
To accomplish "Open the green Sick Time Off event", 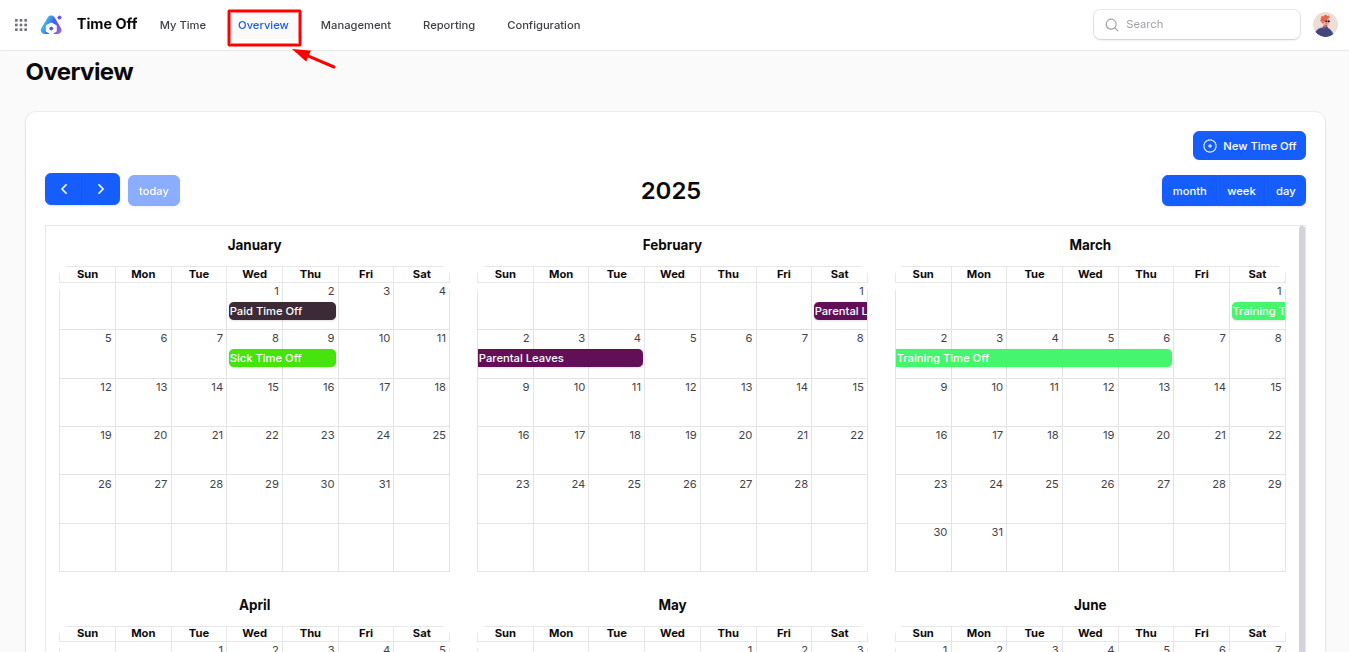I will click(282, 358).
